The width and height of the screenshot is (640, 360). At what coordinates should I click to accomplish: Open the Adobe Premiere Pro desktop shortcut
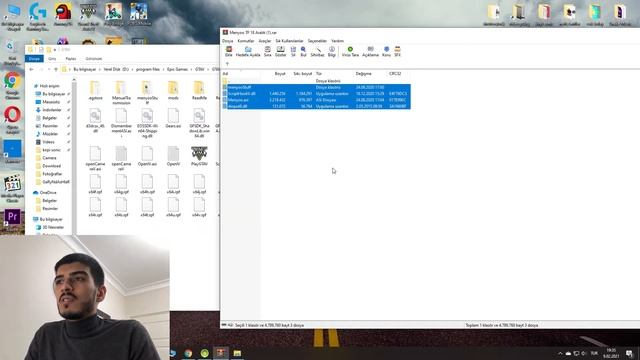click(12, 219)
